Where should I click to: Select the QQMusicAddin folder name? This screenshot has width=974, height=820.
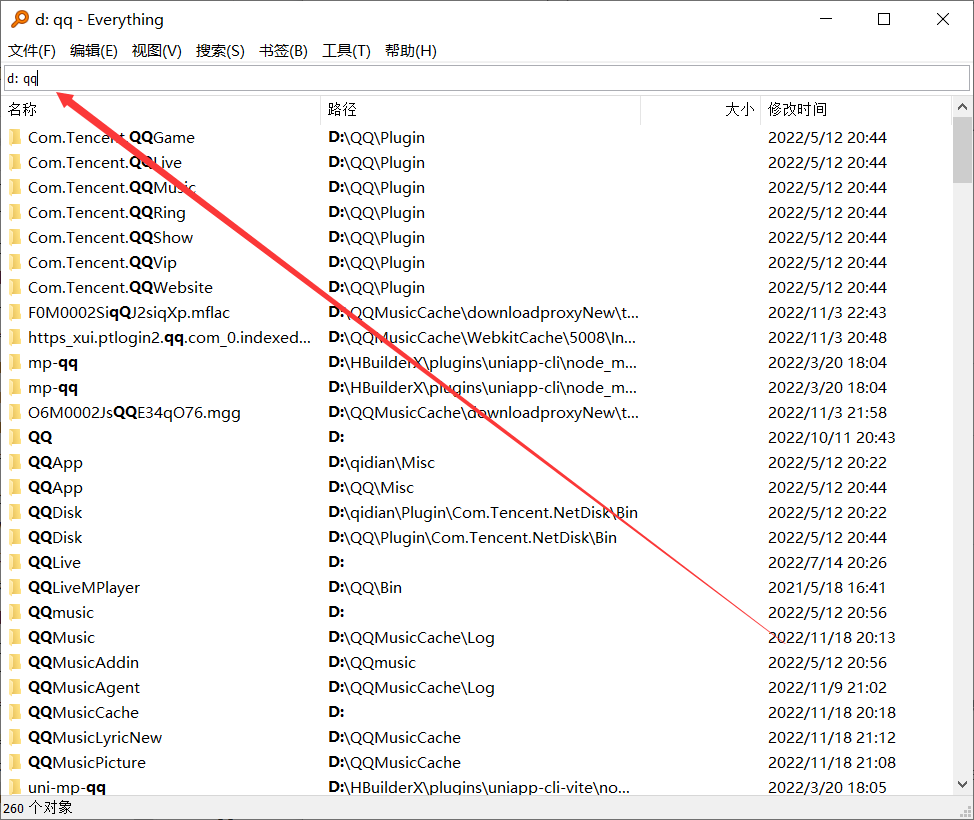(83, 662)
